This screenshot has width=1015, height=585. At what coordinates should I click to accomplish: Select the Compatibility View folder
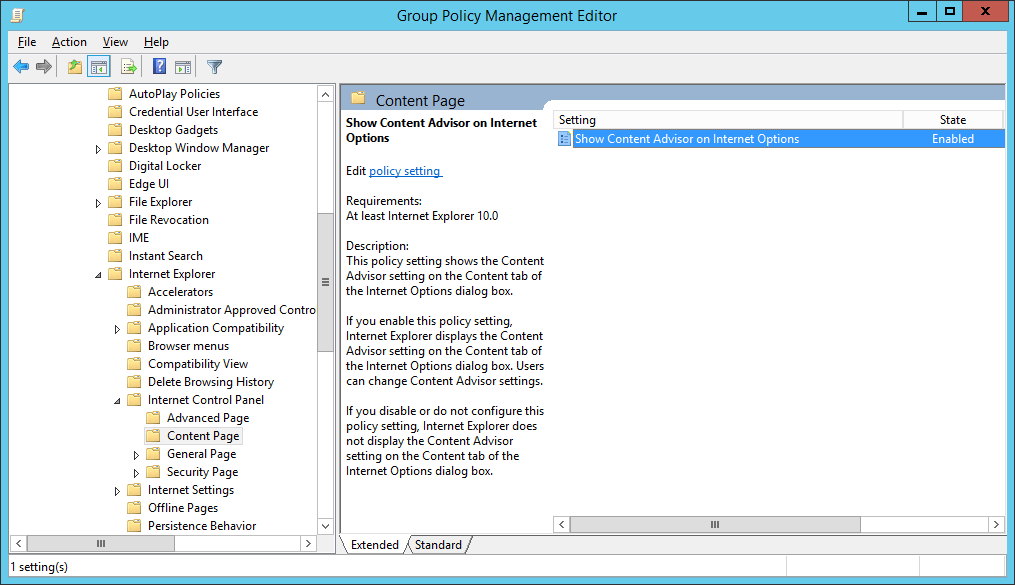click(x=198, y=364)
